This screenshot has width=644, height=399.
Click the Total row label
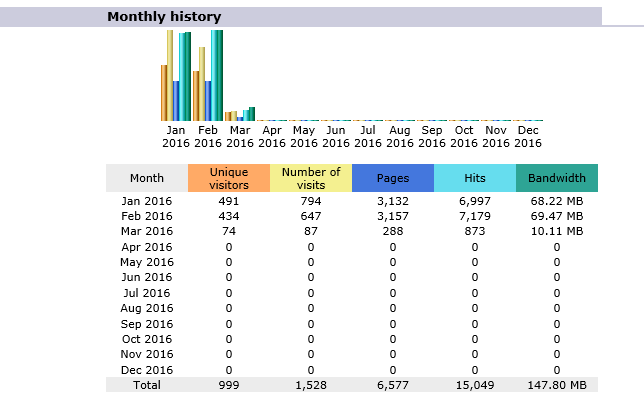[x=147, y=385]
